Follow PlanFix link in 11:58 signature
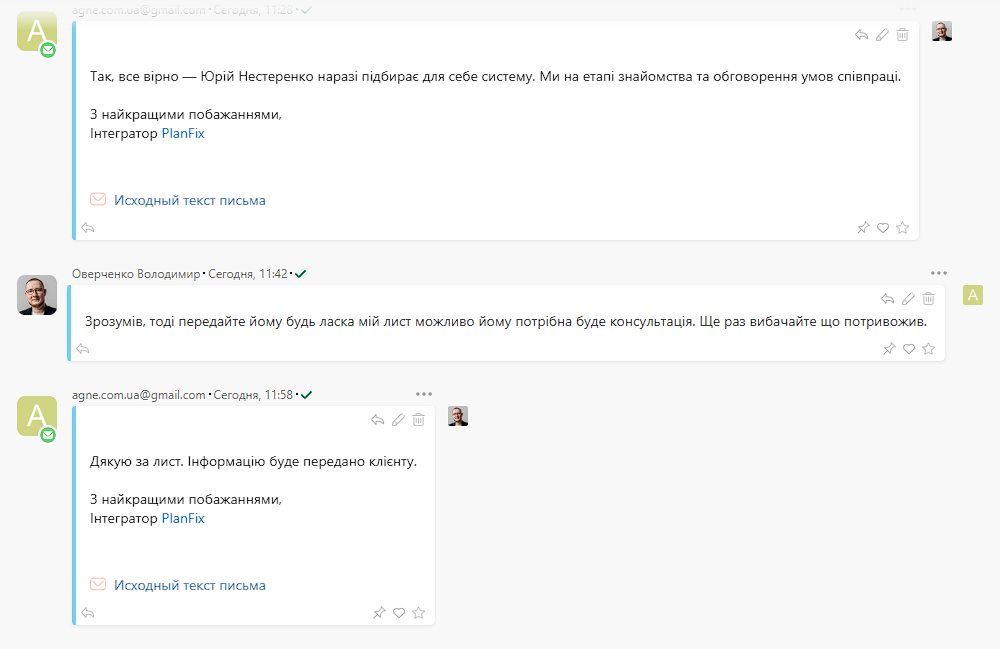Image resolution: width=1000 pixels, height=649 pixels. tap(183, 518)
